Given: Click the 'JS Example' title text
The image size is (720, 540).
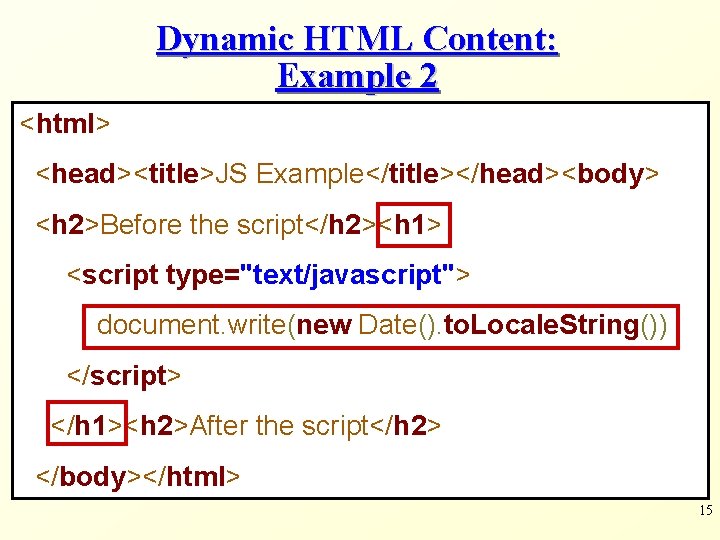Looking at the screenshot, I should pyautogui.click(x=289, y=175).
